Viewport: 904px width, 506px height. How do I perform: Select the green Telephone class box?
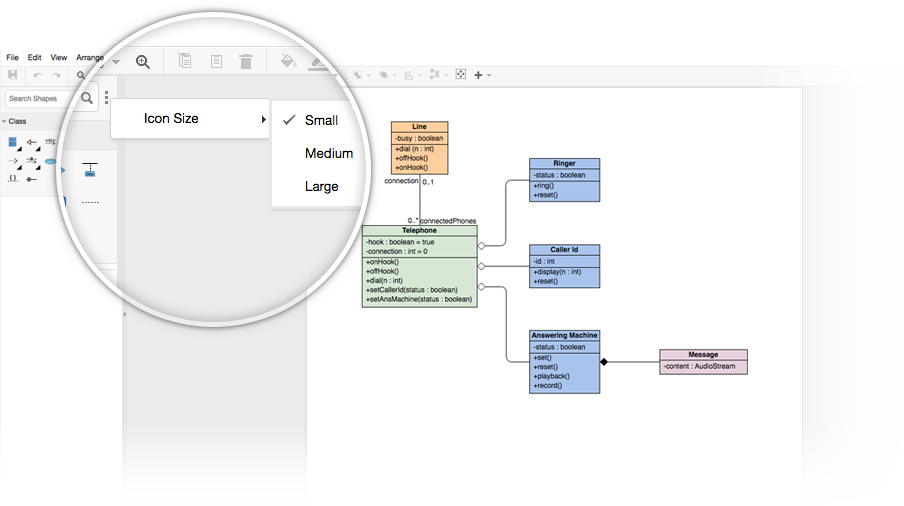click(419, 266)
